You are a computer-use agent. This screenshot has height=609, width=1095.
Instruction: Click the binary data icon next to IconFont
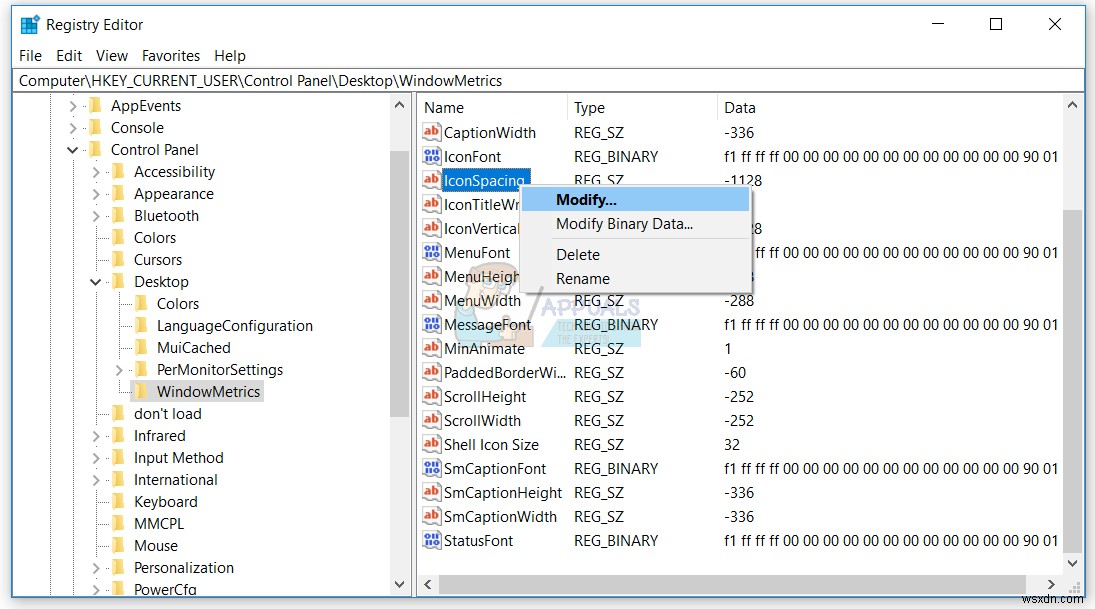coord(430,156)
